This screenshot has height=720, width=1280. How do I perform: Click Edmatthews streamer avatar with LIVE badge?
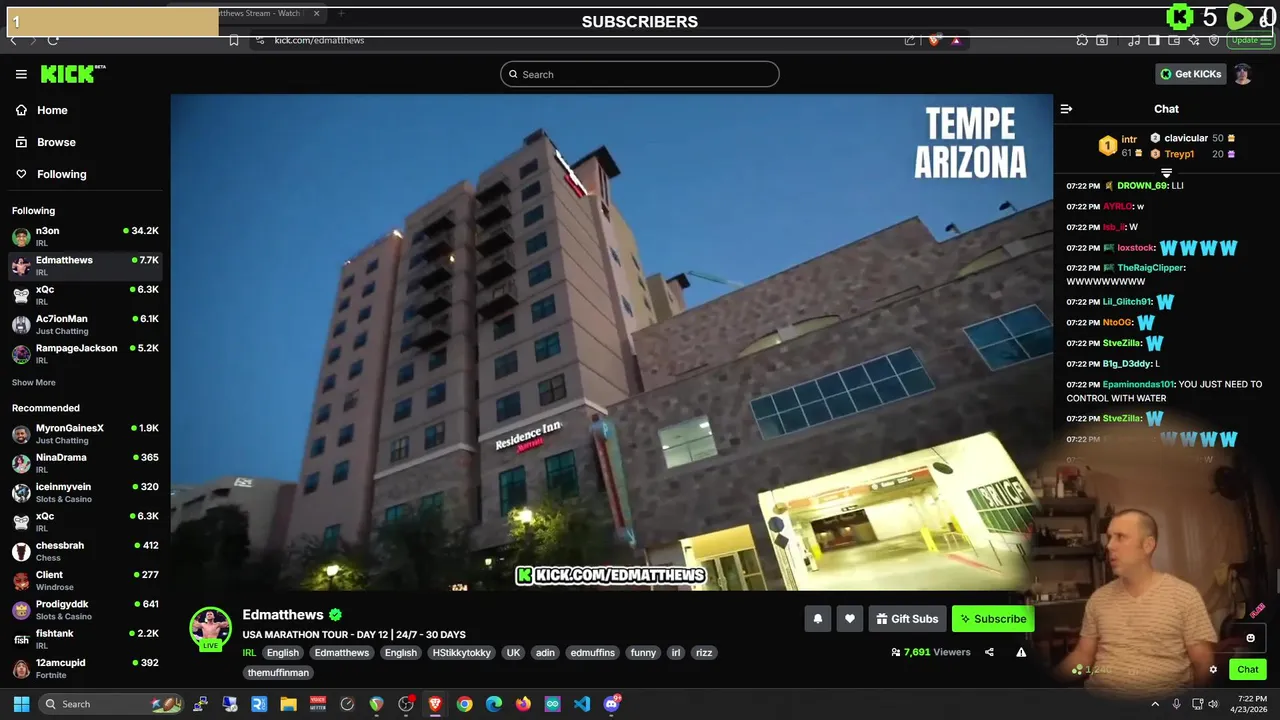click(210, 628)
